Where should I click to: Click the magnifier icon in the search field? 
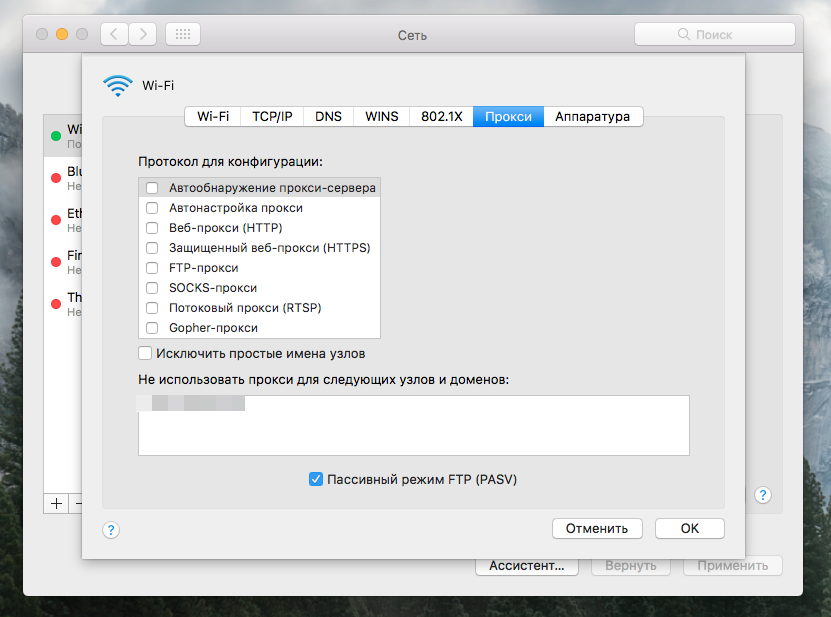684,34
